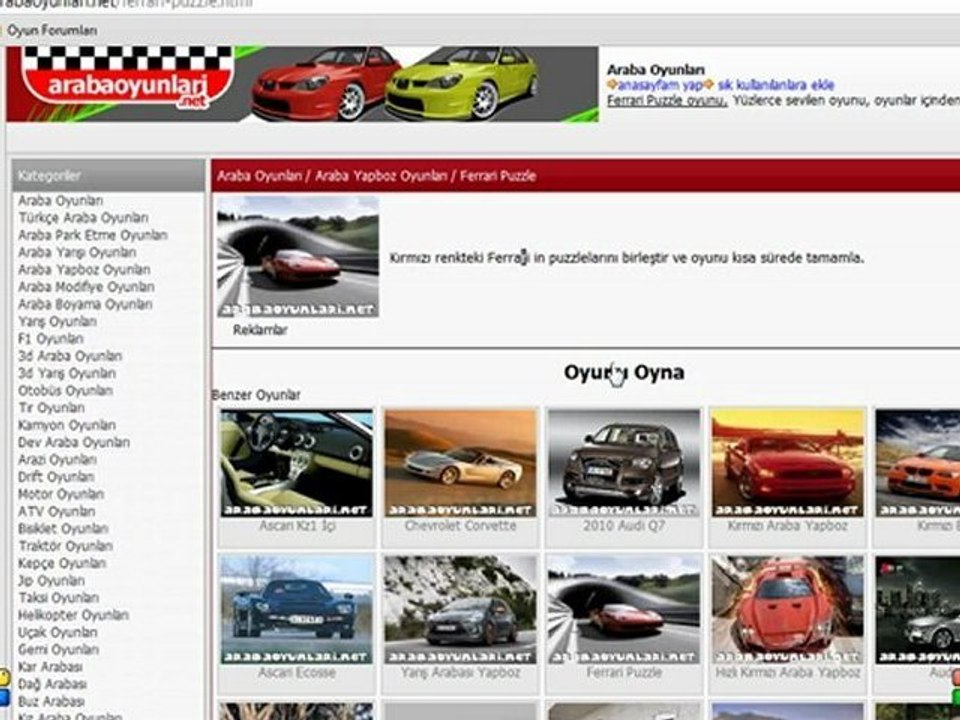Open the Ascari Ecosse game thumbnail

click(x=297, y=610)
